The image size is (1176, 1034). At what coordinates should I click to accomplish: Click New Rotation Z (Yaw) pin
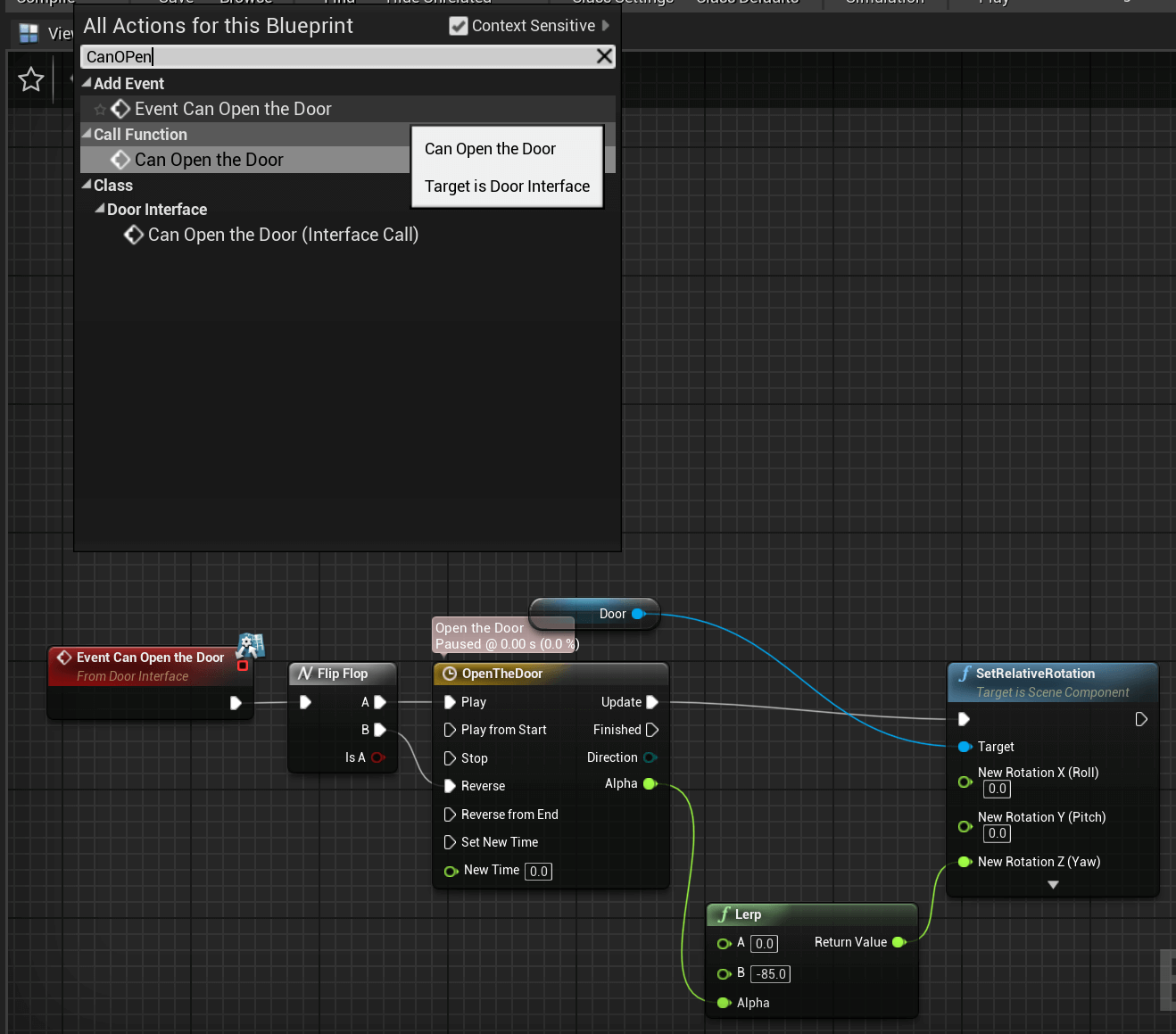point(965,862)
